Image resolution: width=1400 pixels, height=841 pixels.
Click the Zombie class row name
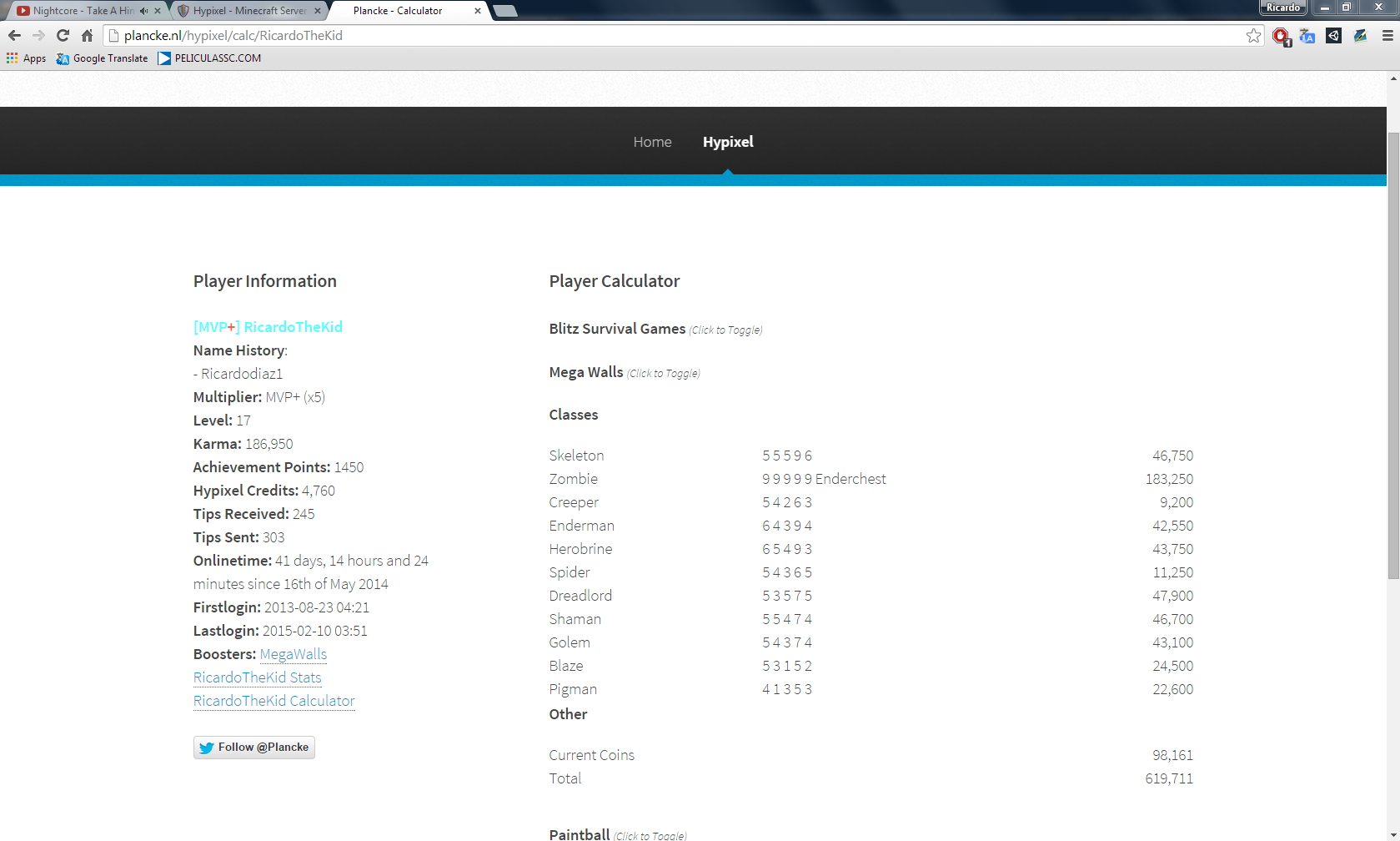point(573,479)
